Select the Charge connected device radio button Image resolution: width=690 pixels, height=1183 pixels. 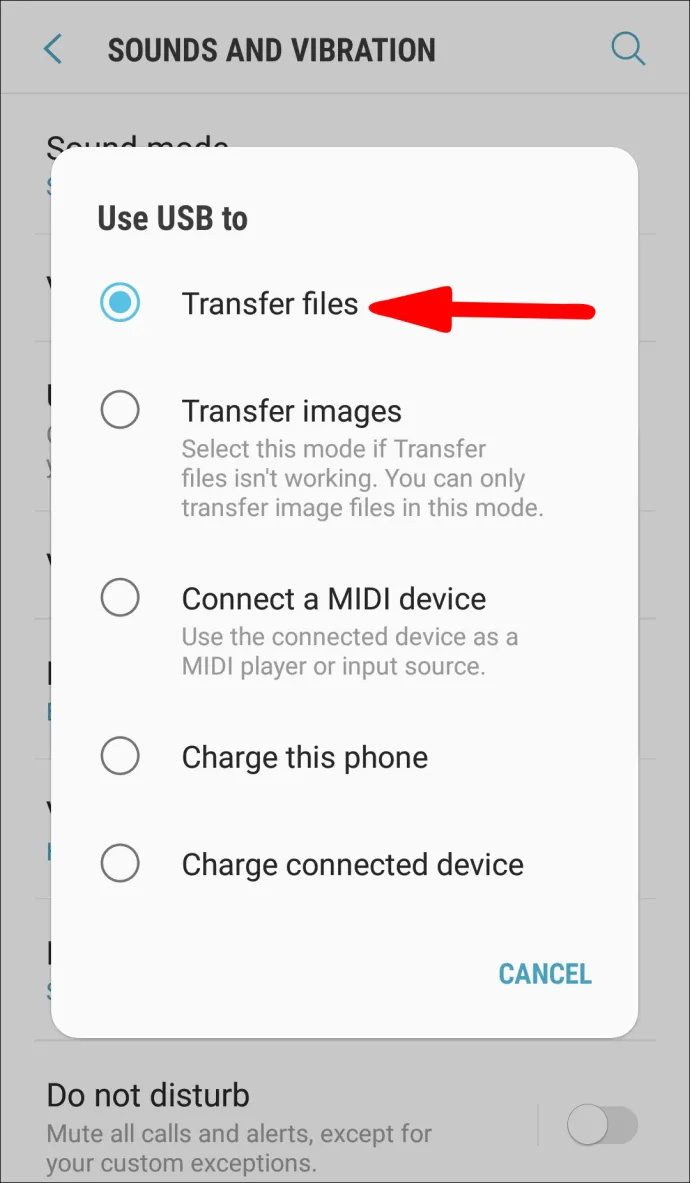pos(120,863)
